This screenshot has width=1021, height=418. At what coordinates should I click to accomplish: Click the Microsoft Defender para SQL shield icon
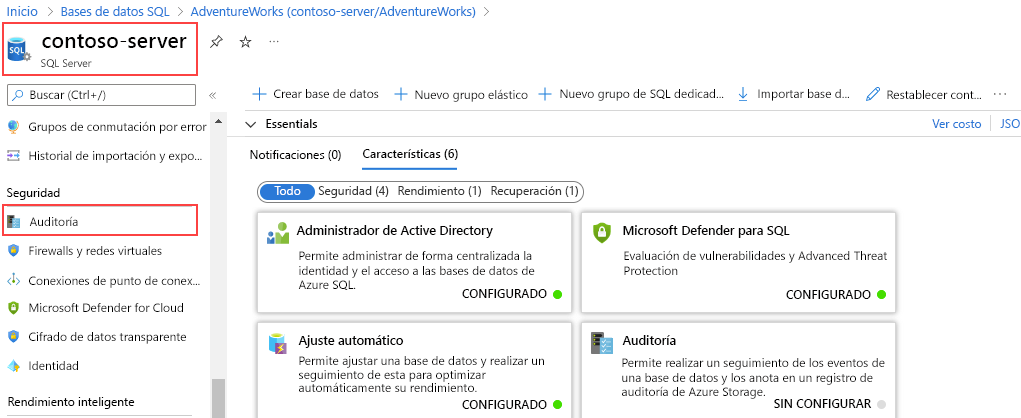click(601, 232)
